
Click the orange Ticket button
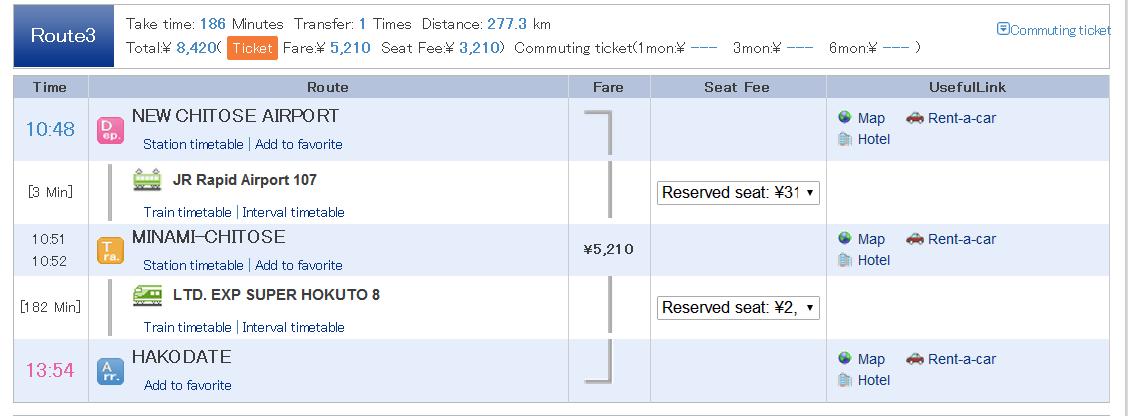tap(252, 48)
